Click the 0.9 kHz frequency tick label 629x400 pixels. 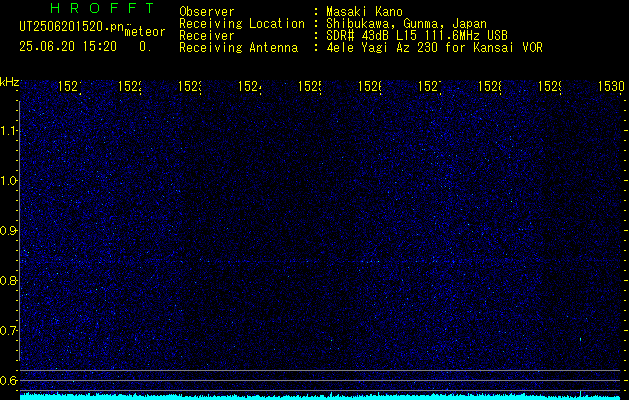coord(9,231)
